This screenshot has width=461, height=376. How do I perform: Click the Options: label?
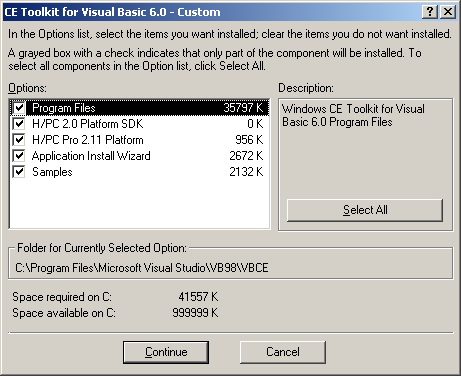pos(28,88)
